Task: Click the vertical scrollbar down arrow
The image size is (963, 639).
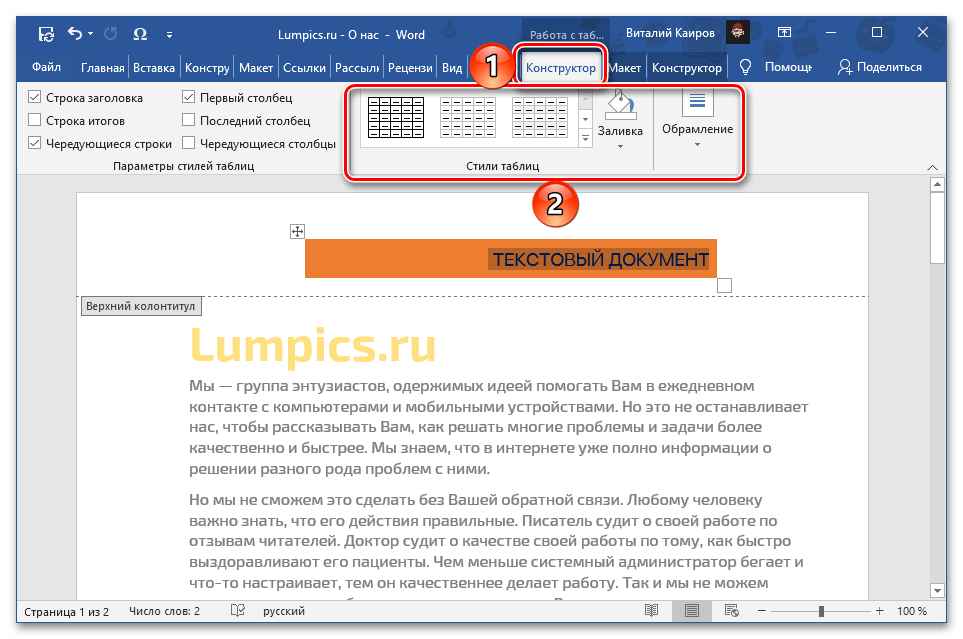Action: point(937,590)
